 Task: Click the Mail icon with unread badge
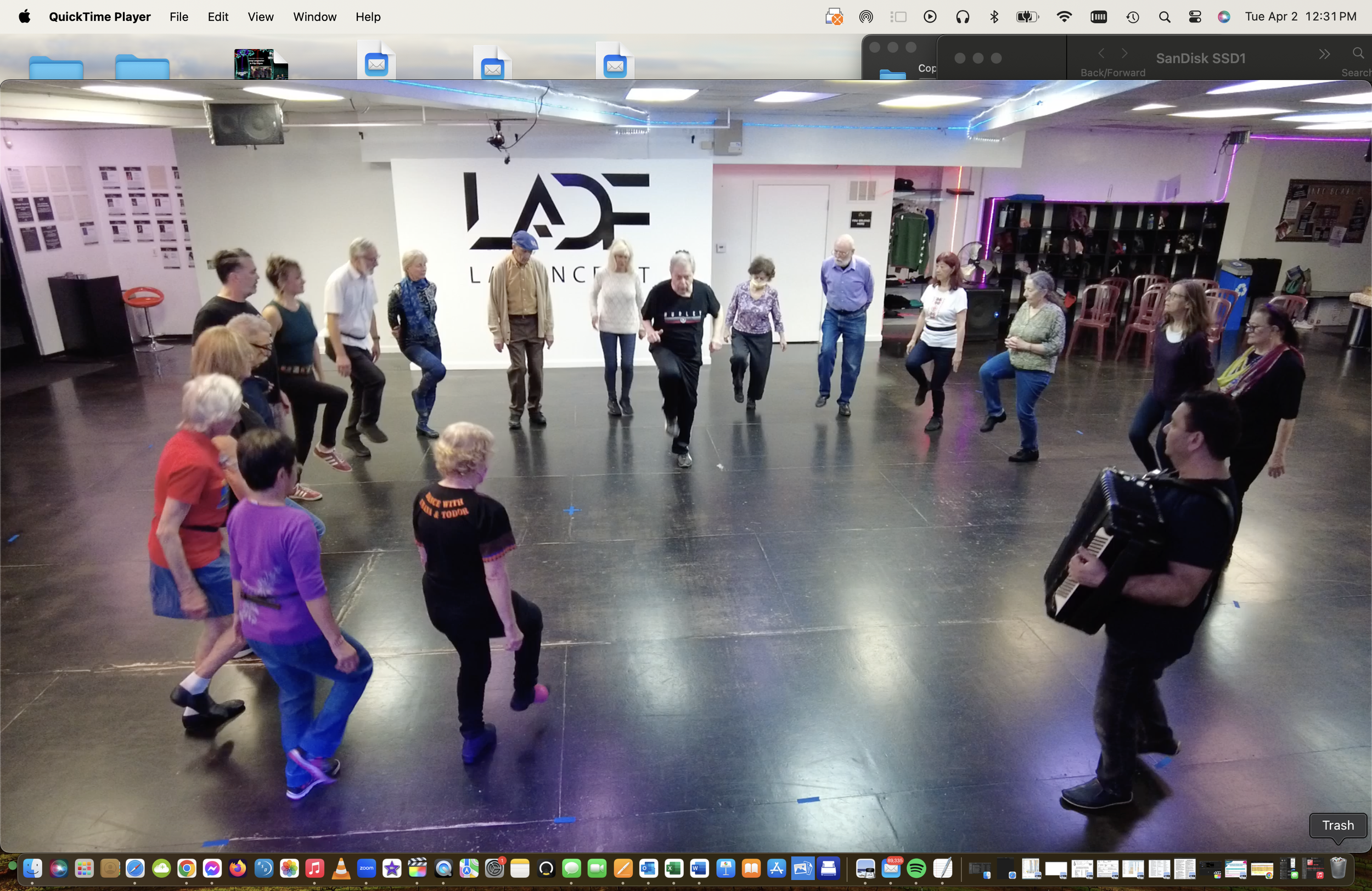891,869
